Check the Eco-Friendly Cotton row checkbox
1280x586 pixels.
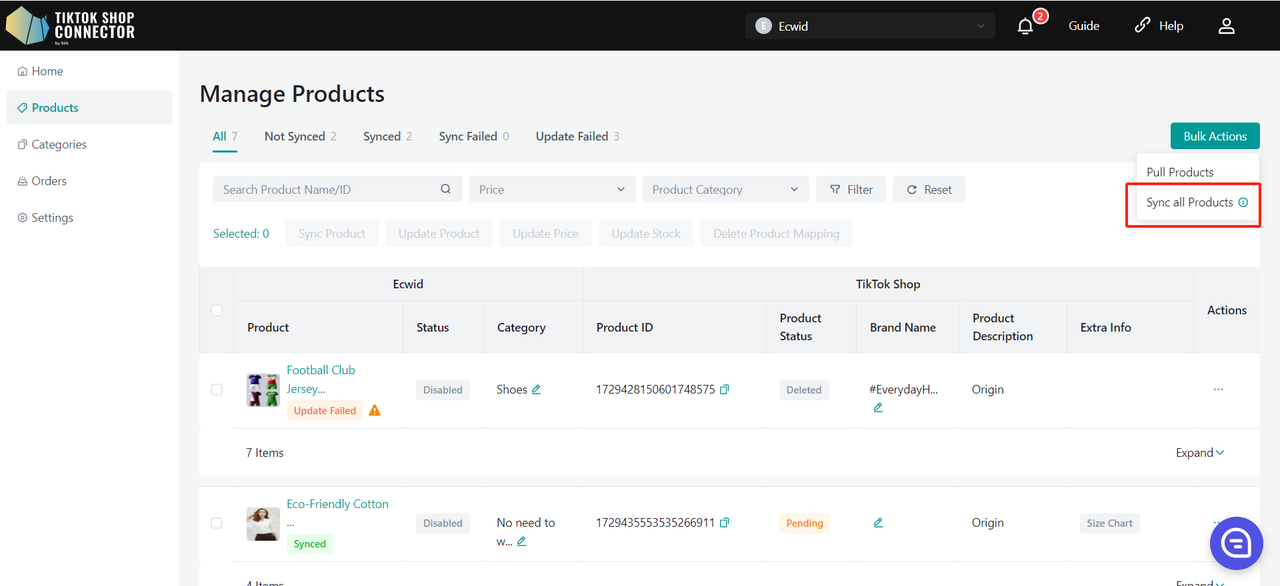pyautogui.click(x=216, y=522)
